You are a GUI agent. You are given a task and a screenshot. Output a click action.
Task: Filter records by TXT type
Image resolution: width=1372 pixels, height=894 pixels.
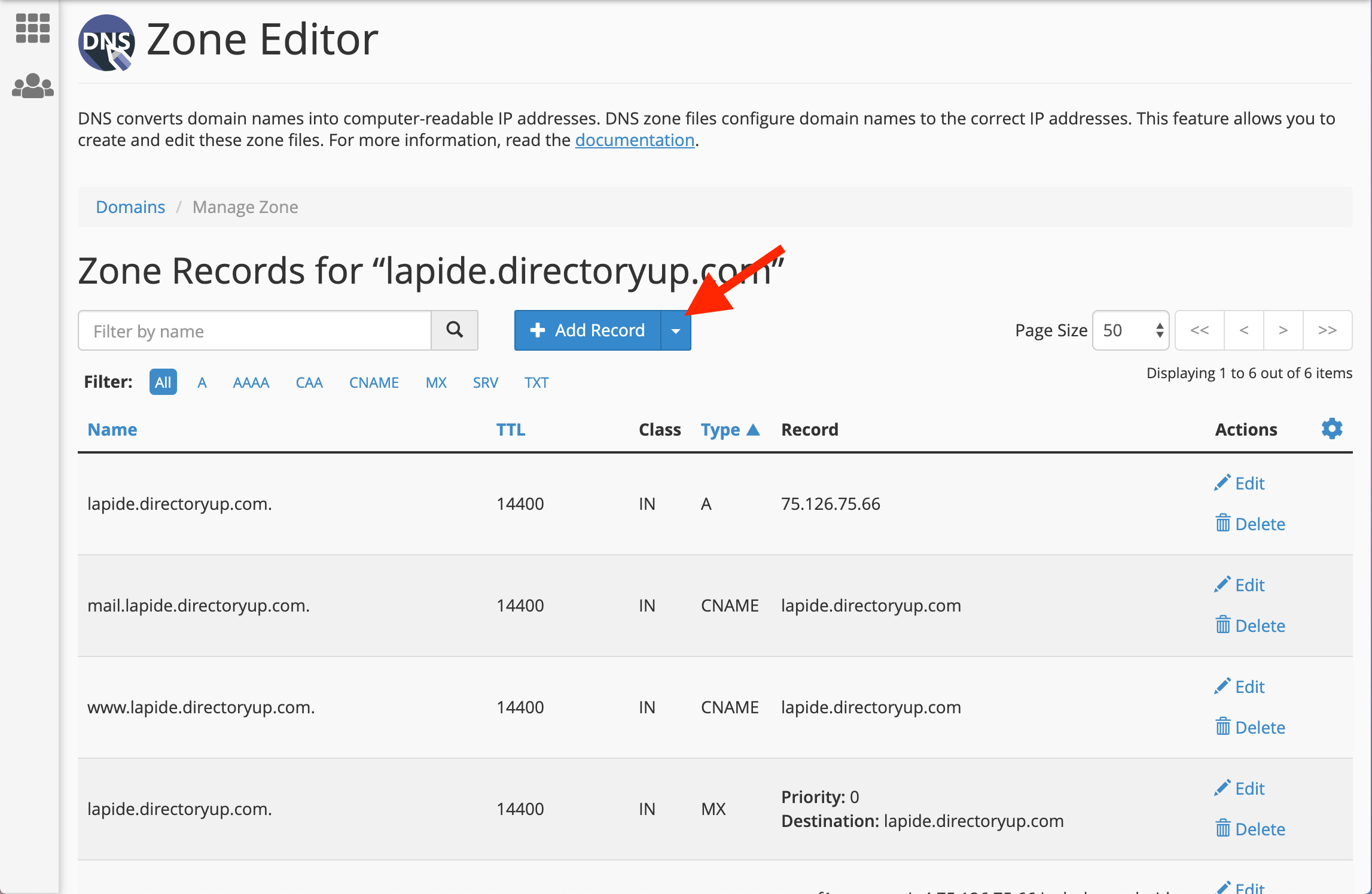click(536, 382)
